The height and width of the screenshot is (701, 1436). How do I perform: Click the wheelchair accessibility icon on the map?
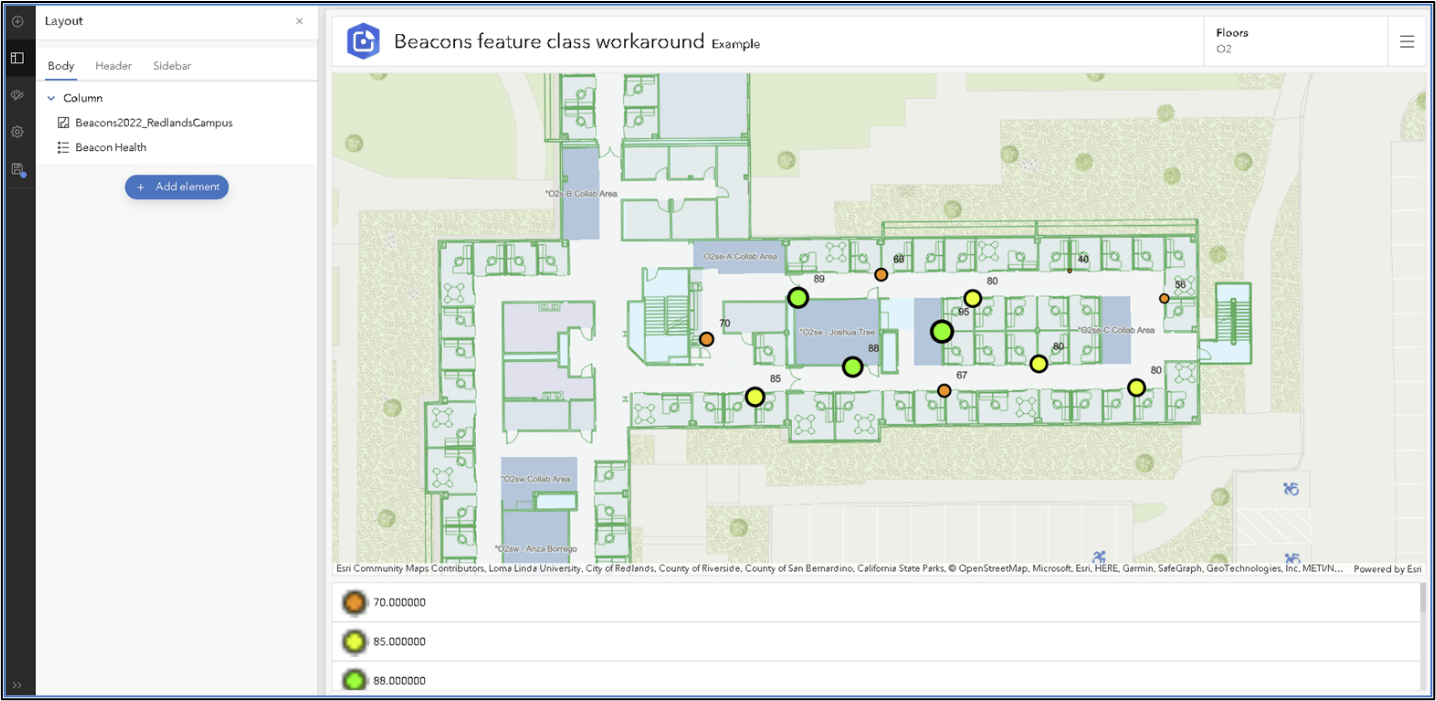1290,488
